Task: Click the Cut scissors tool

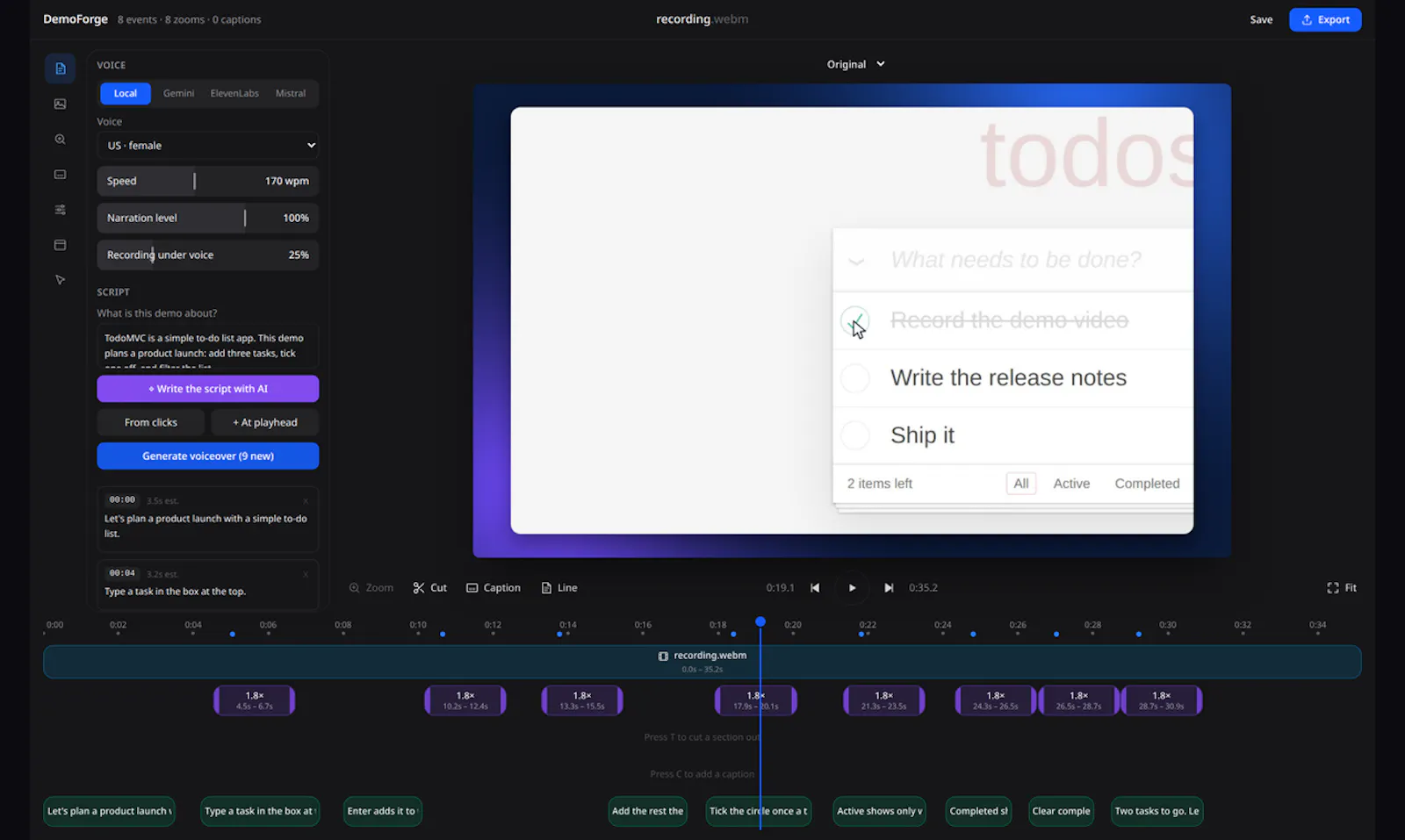Action: click(430, 588)
